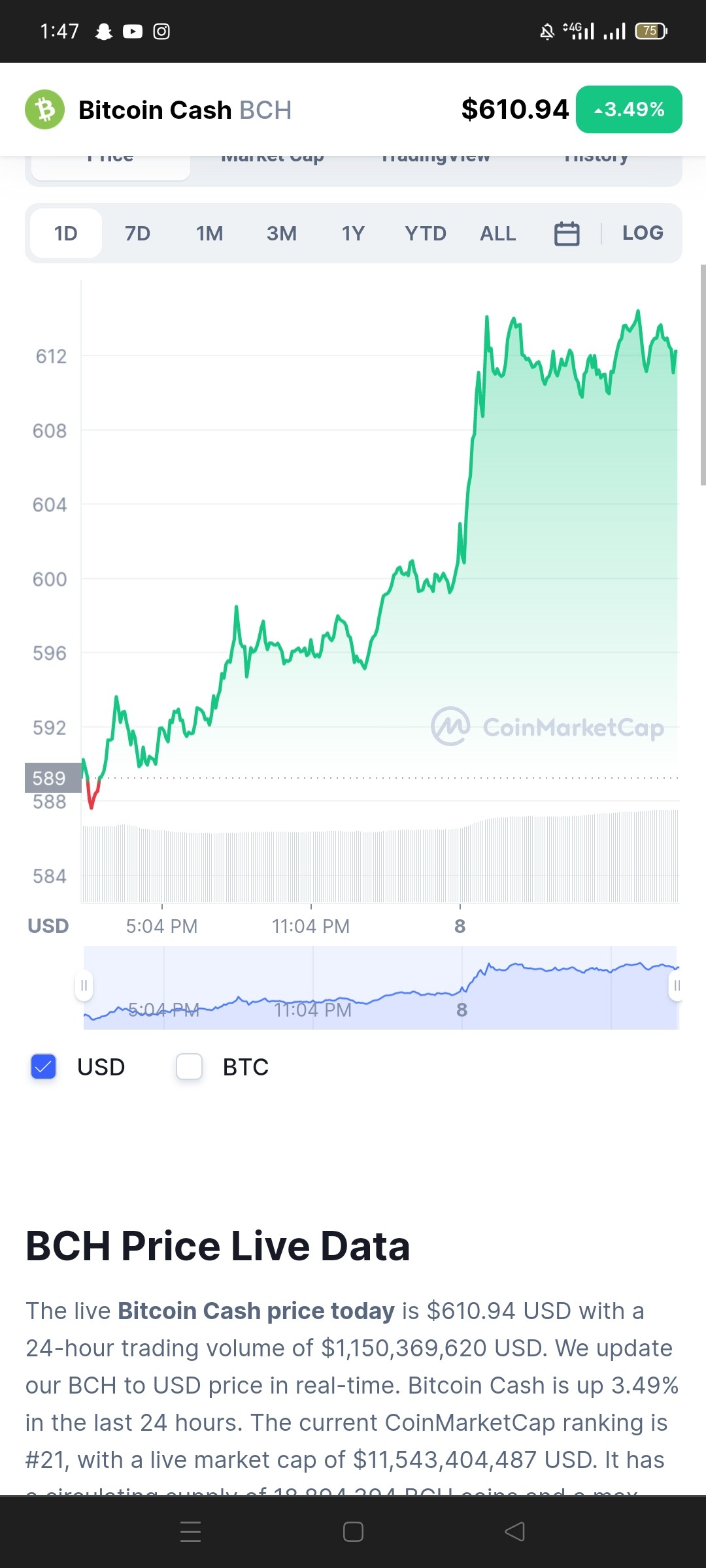This screenshot has height=1568, width=706.
Task: Tap the Bitcoin Cash green logo icon
Action: coord(44,109)
